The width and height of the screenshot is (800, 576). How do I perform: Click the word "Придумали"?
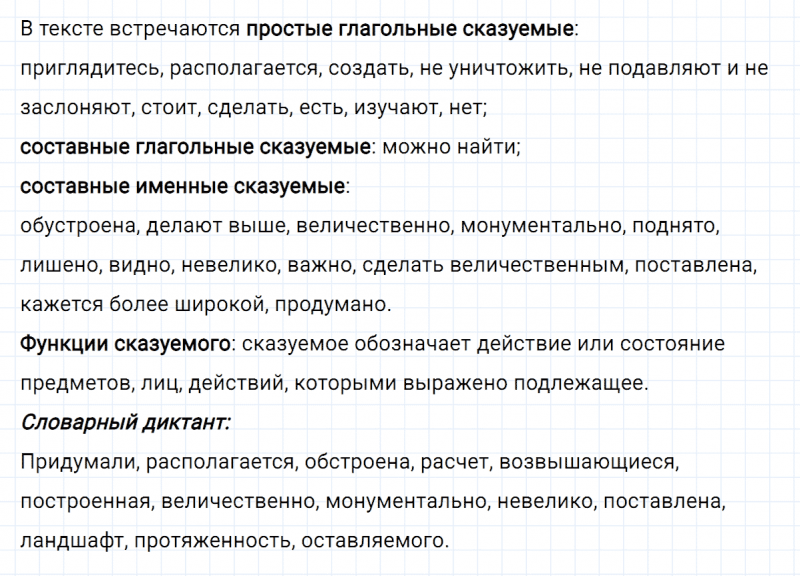[x=80, y=462]
